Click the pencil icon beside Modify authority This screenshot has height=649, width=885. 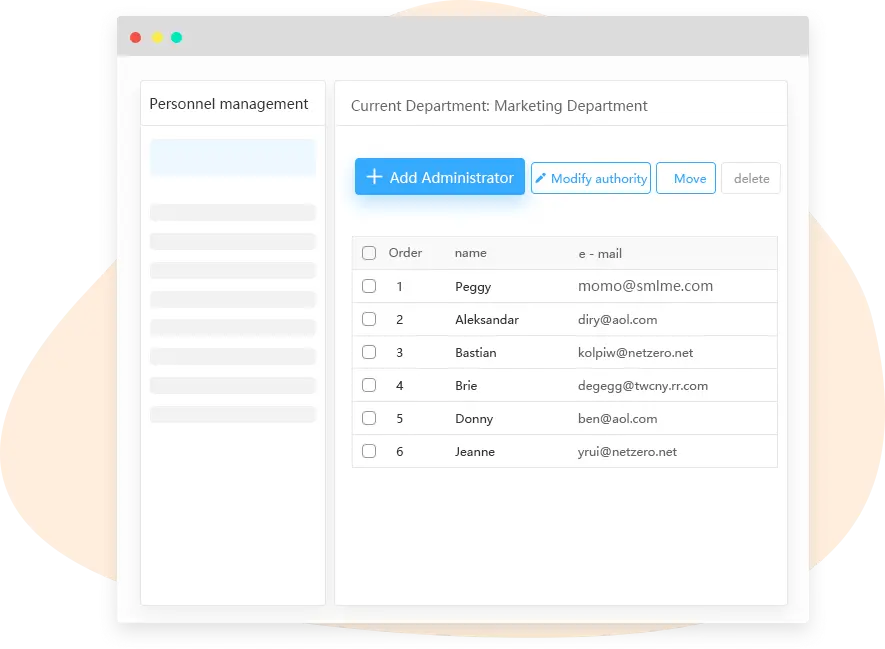point(541,178)
